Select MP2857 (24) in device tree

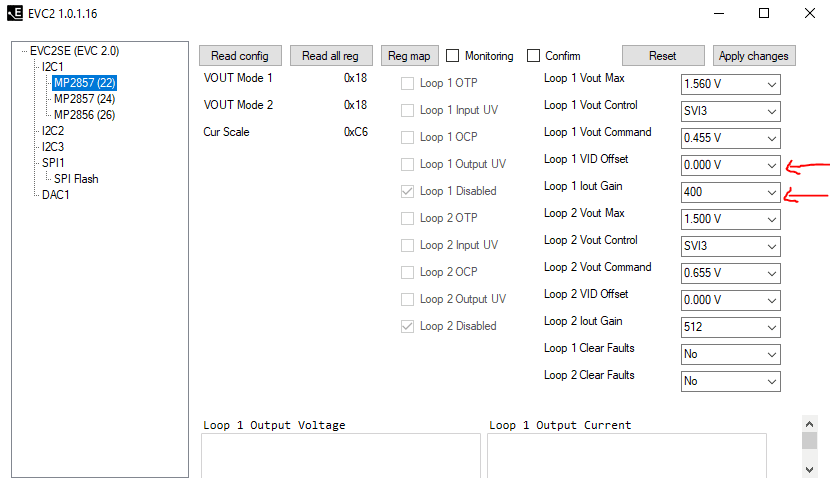pos(84,99)
